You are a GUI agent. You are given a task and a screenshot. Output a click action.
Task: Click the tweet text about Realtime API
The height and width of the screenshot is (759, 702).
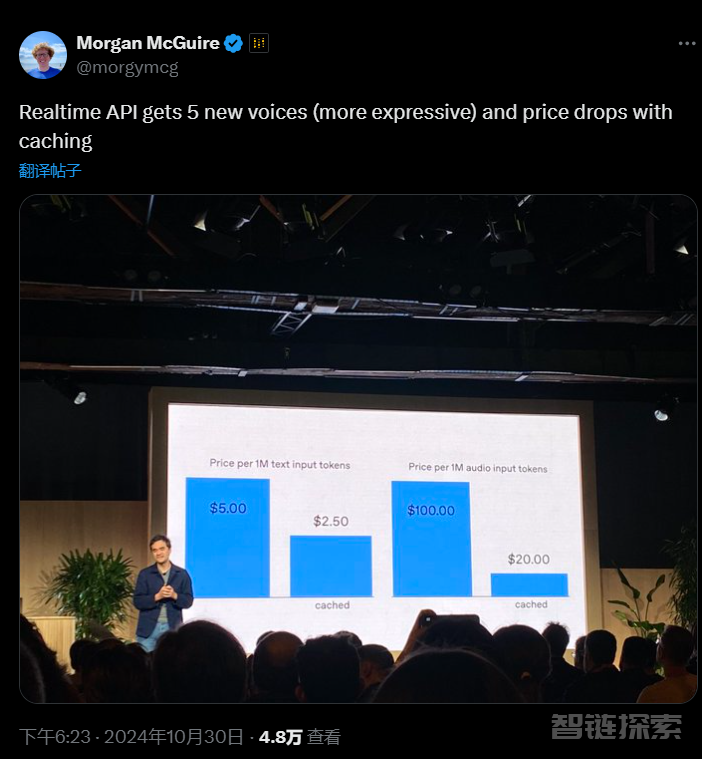coord(345,126)
